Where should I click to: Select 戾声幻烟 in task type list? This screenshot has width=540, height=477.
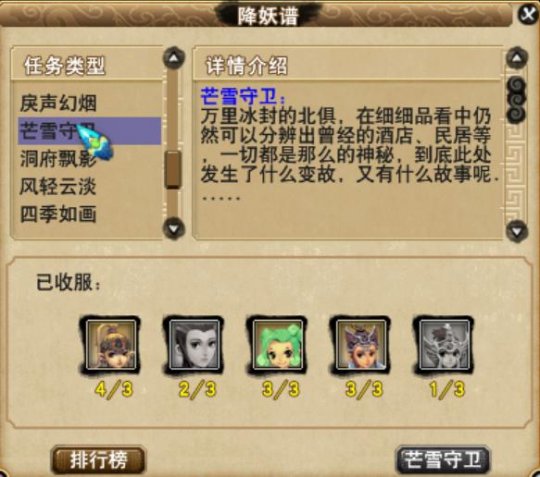(58, 103)
